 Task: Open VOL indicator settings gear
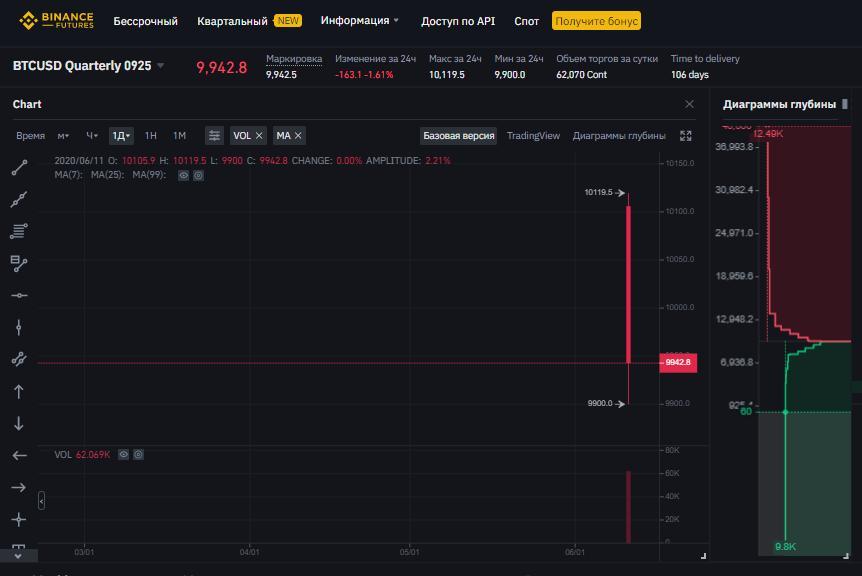139,455
